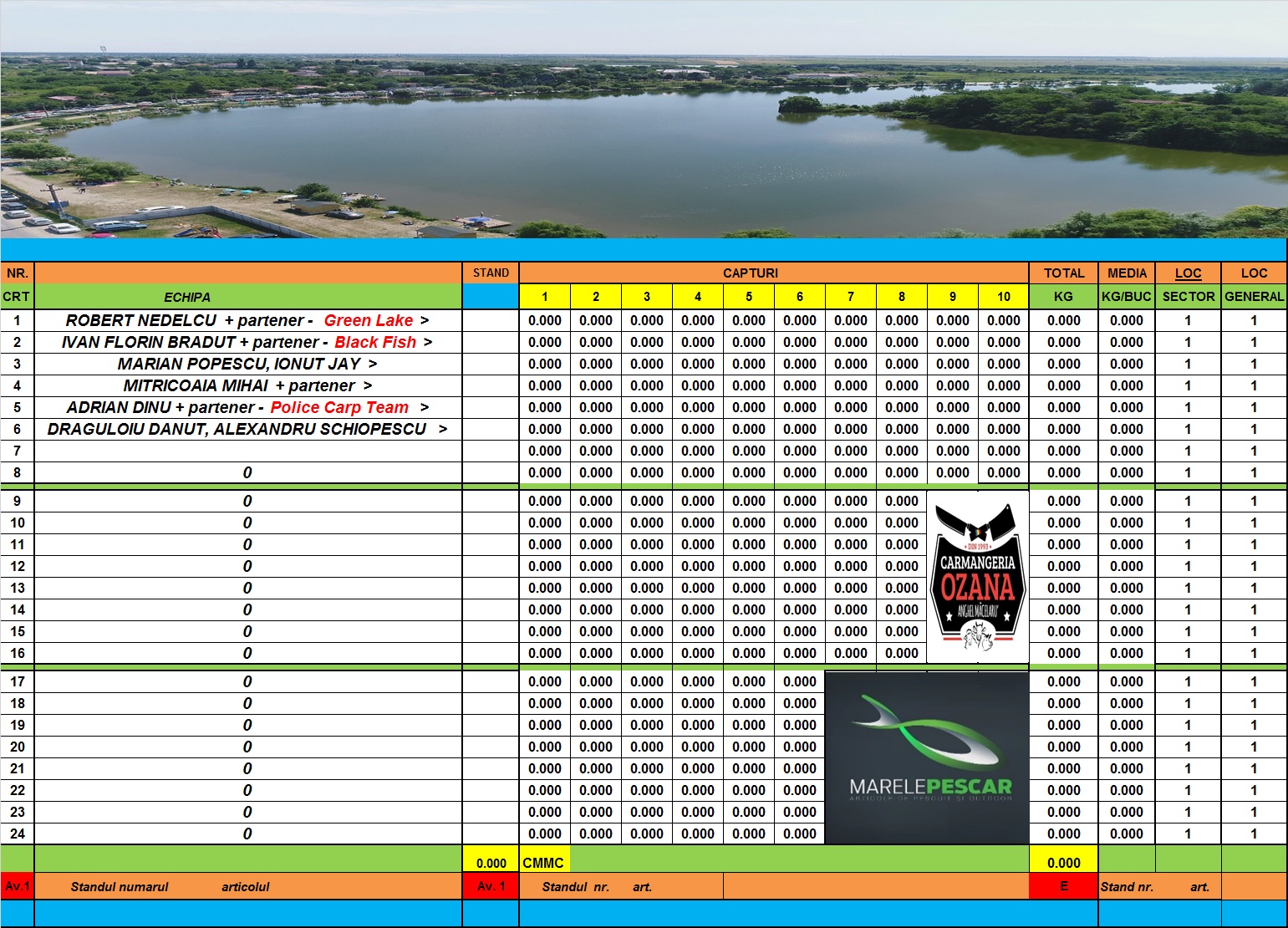Select yellow capture column header 1
Screen dimensions: 1288x928
(x=545, y=297)
